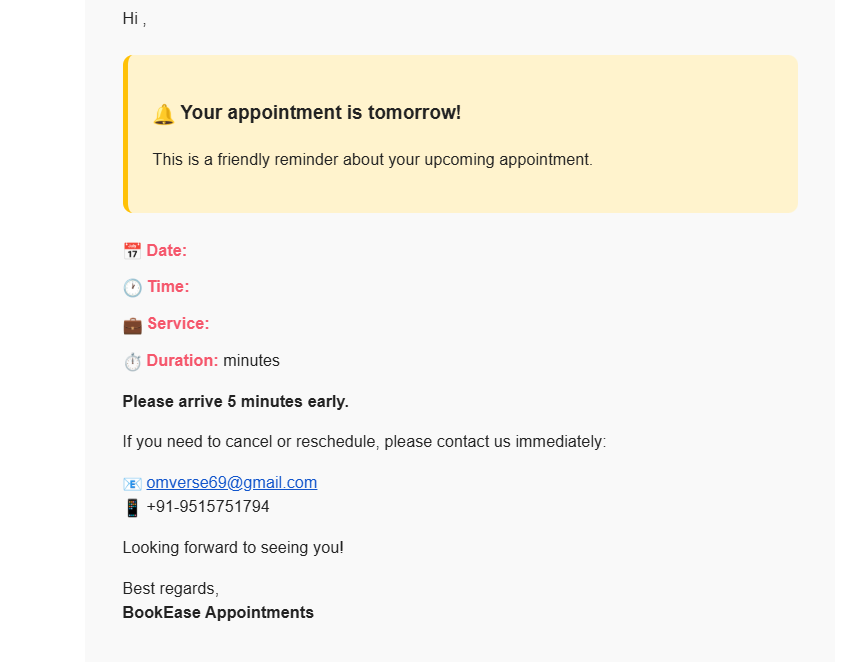The height and width of the screenshot is (662, 865).
Task: Click the "Looking forward to seeing you!" line
Action: coord(233,548)
